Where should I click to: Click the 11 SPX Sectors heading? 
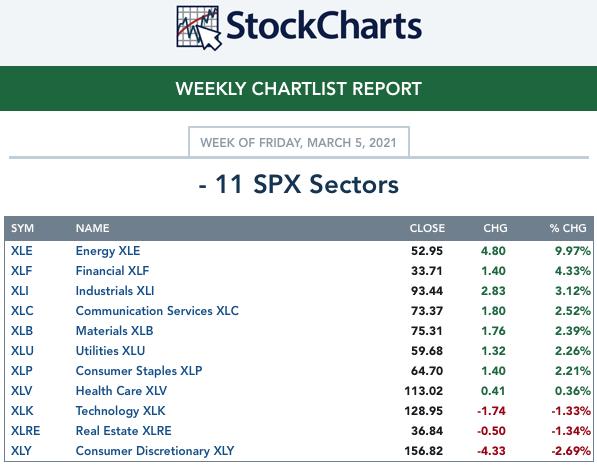pyautogui.click(x=298, y=184)
